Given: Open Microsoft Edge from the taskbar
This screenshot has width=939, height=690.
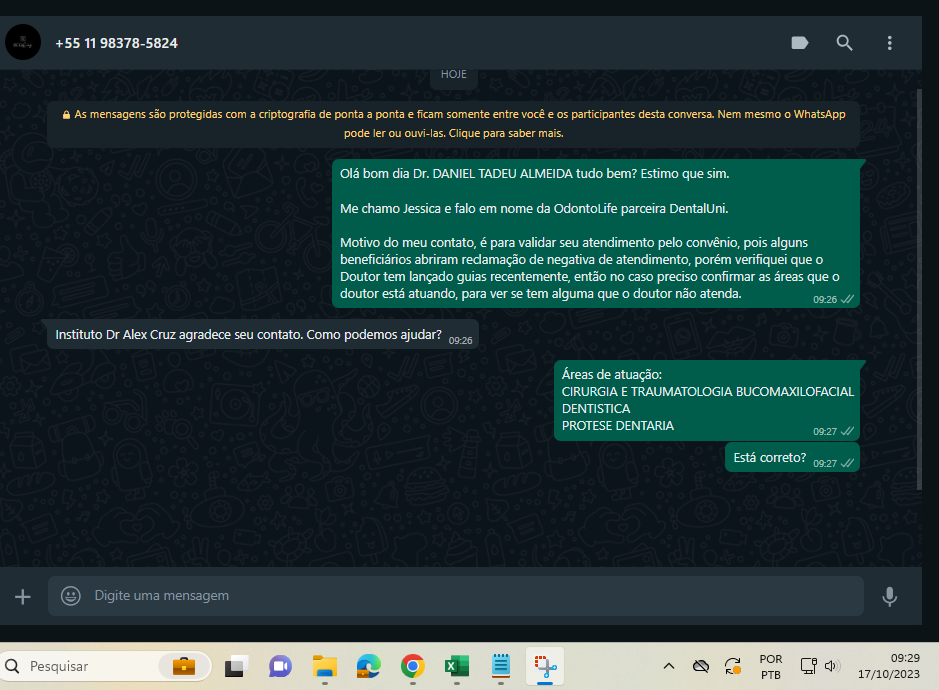Looking at the screenshot, I should tap(368, 666).
